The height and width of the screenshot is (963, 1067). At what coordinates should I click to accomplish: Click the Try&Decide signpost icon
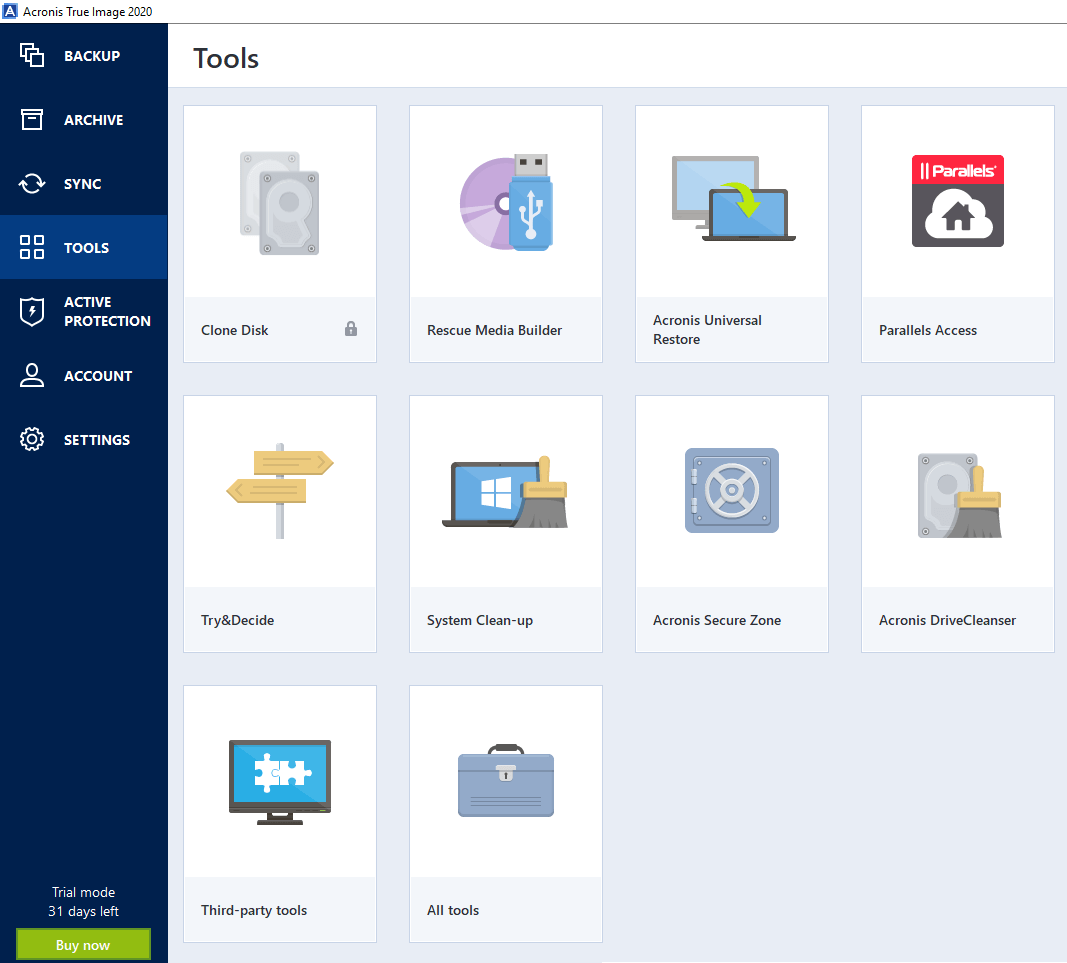tap(280, 491)
